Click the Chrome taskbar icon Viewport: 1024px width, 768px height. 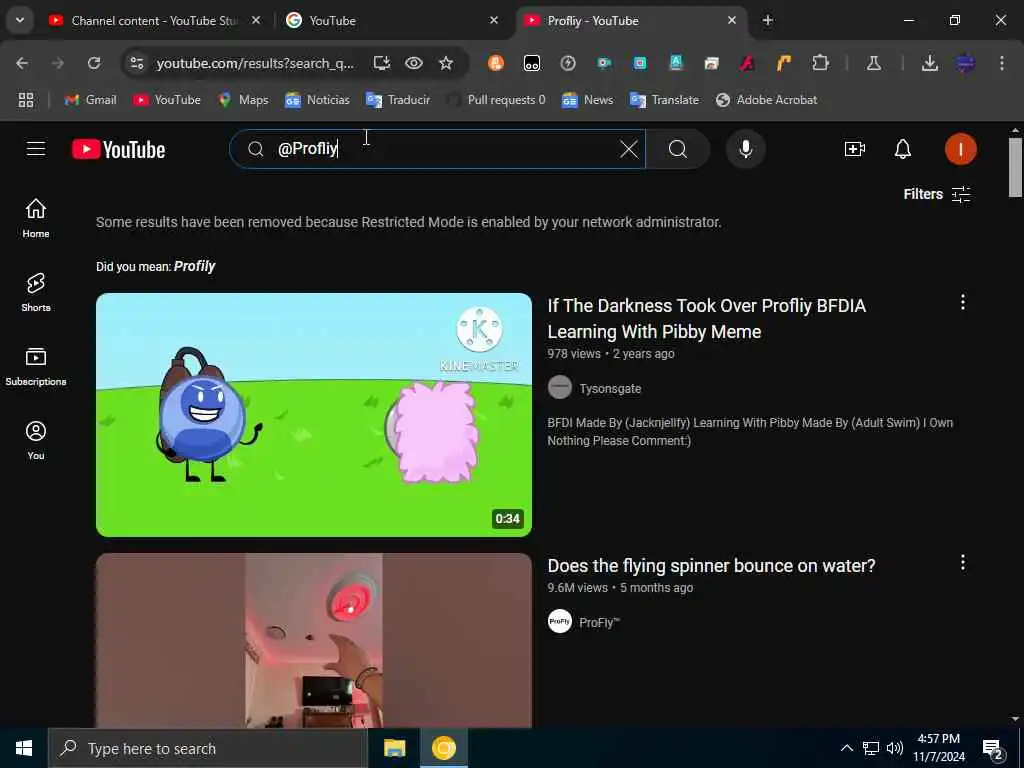(443, 748)
